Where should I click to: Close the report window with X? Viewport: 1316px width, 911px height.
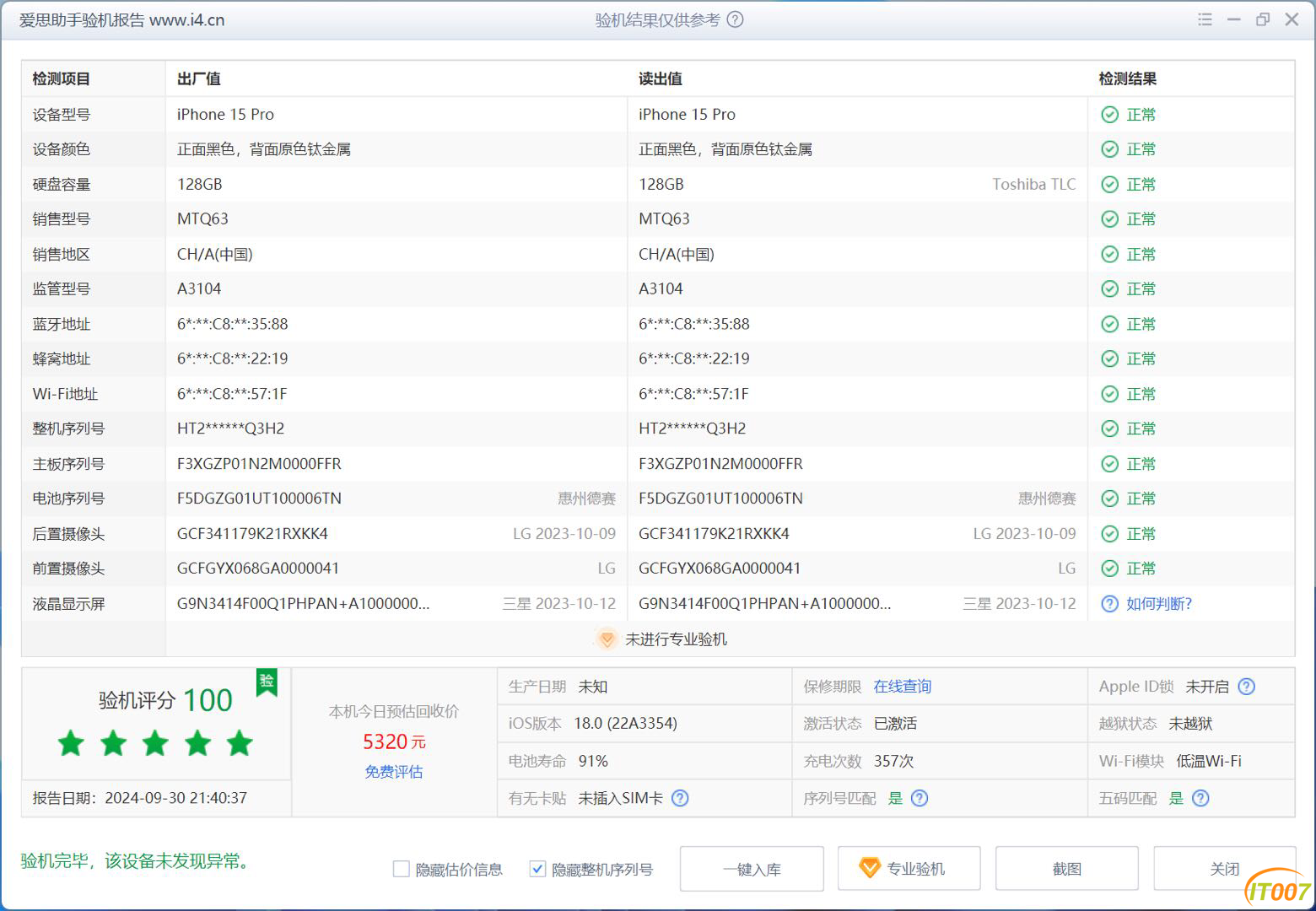point(1292,19)
